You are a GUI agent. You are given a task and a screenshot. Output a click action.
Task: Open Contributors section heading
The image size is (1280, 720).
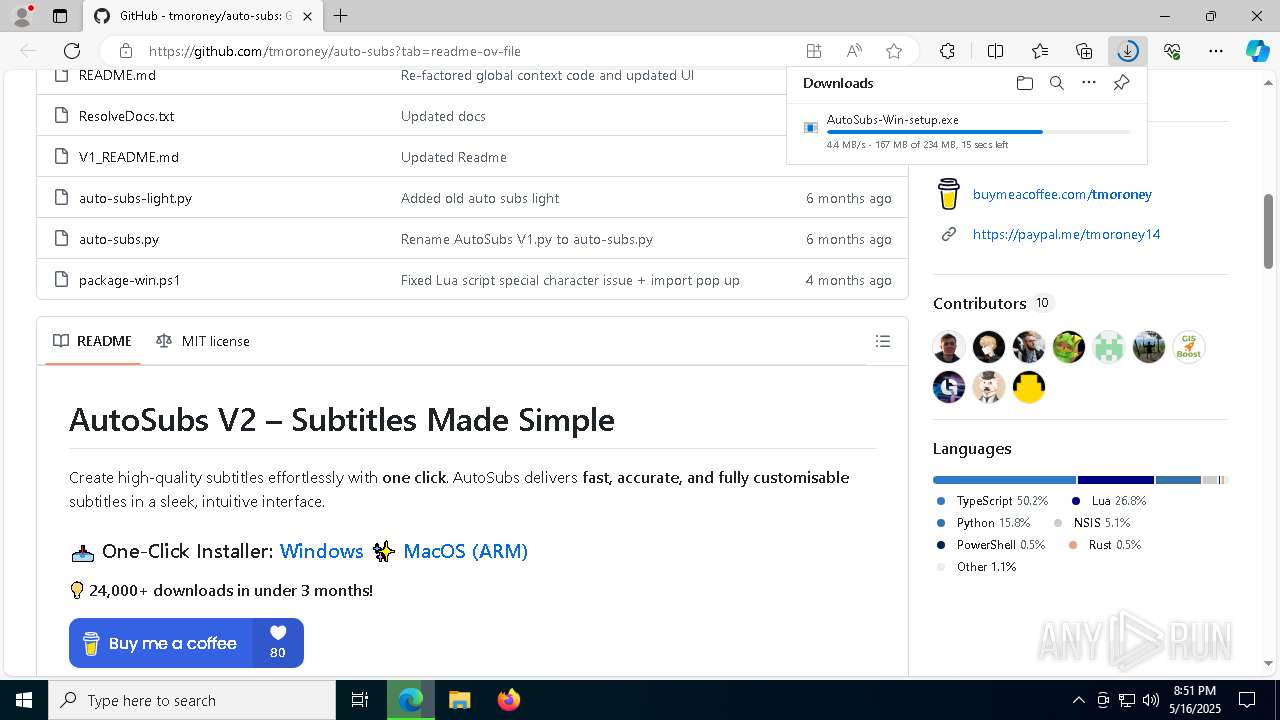tap(980, 303)
